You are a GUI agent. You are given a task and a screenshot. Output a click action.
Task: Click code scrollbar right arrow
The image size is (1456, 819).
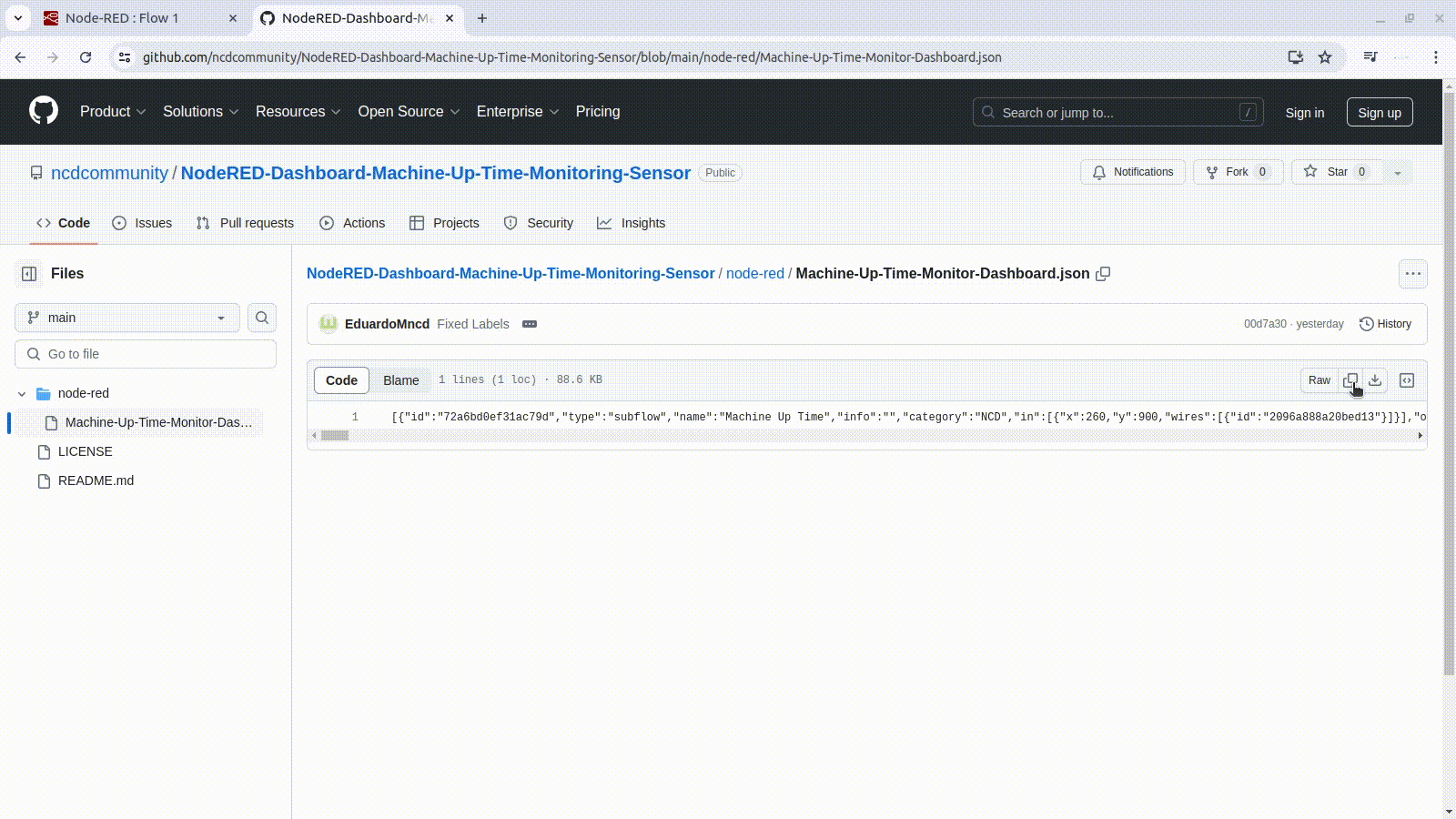(1421, 436)
